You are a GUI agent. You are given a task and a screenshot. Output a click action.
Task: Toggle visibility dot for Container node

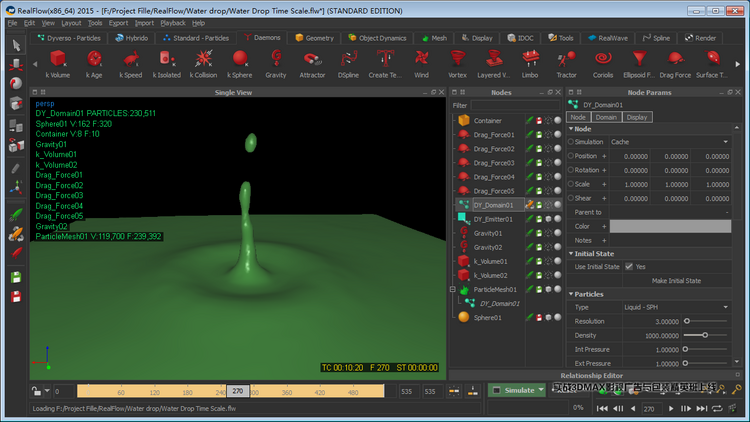click(557, 121)
